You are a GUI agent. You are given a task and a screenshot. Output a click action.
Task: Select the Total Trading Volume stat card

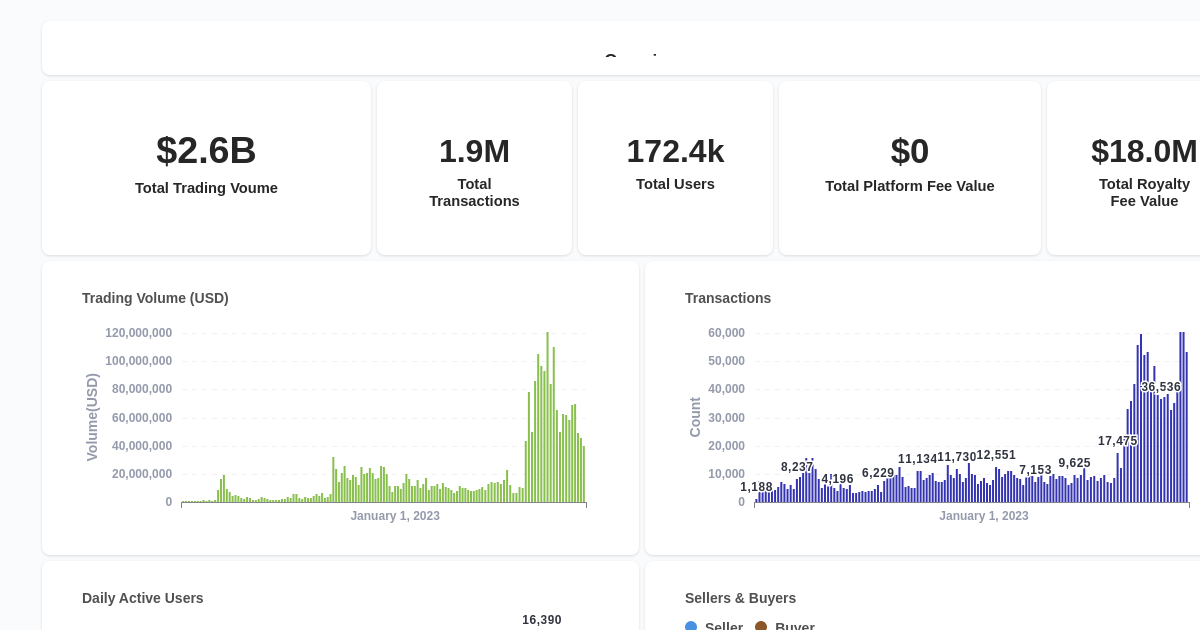point(206,167)
